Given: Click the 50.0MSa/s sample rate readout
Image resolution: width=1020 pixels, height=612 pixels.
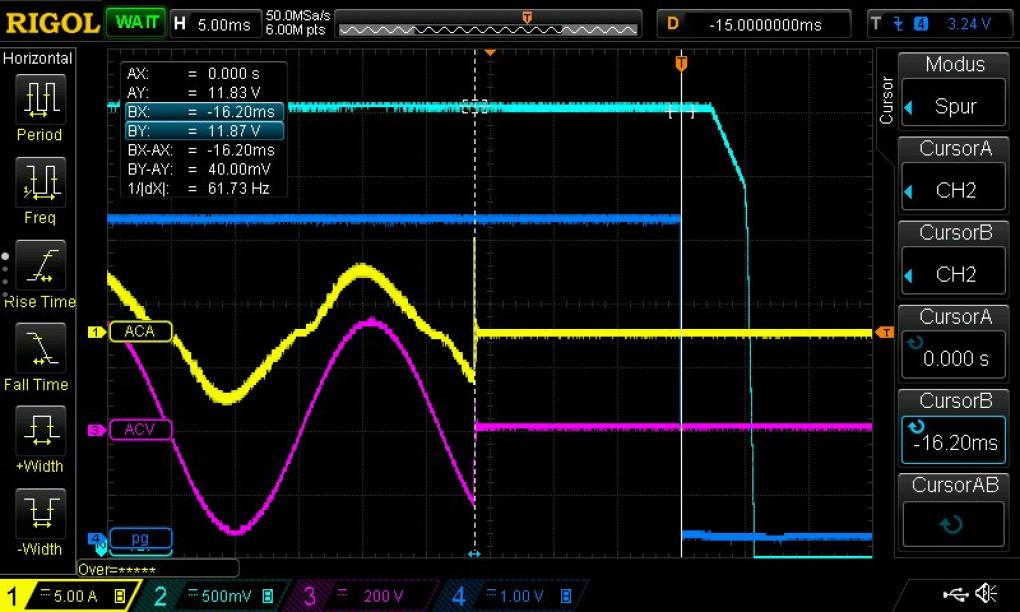Looking at the screenshot, I should (298, 15).
